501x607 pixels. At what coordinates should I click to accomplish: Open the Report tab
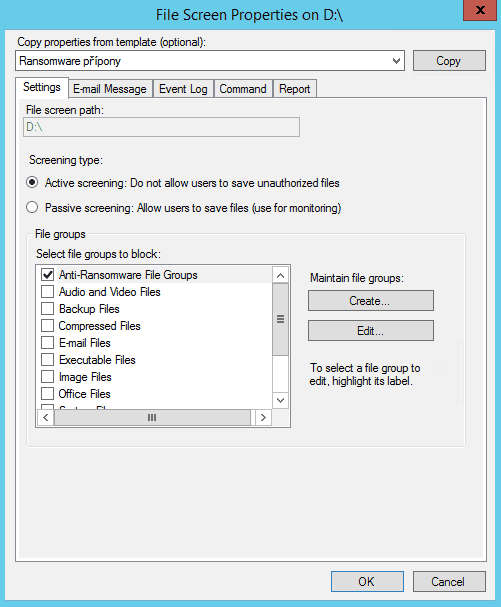[295, 89]
